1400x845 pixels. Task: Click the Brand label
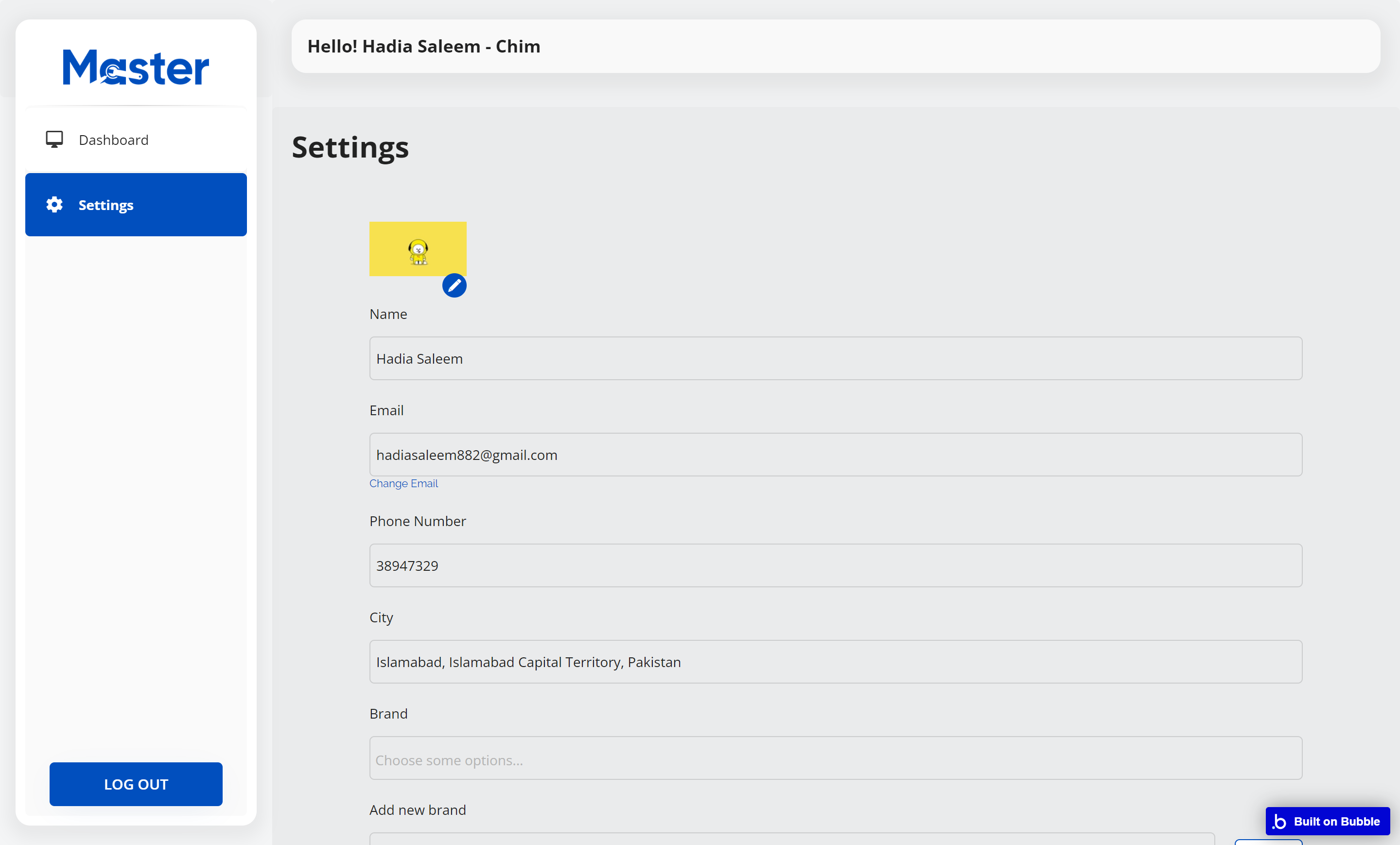pyautogui.click(x=388, y=714)
